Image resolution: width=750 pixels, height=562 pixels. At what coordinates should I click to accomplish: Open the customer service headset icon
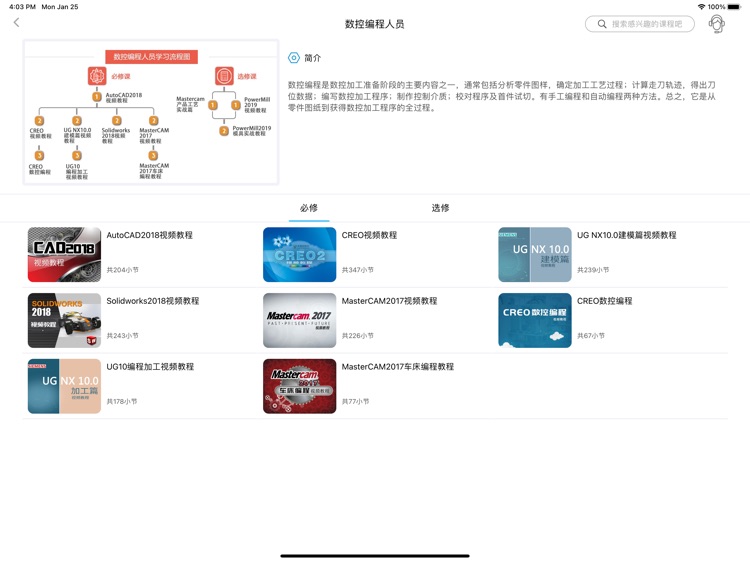pos(716,23)
